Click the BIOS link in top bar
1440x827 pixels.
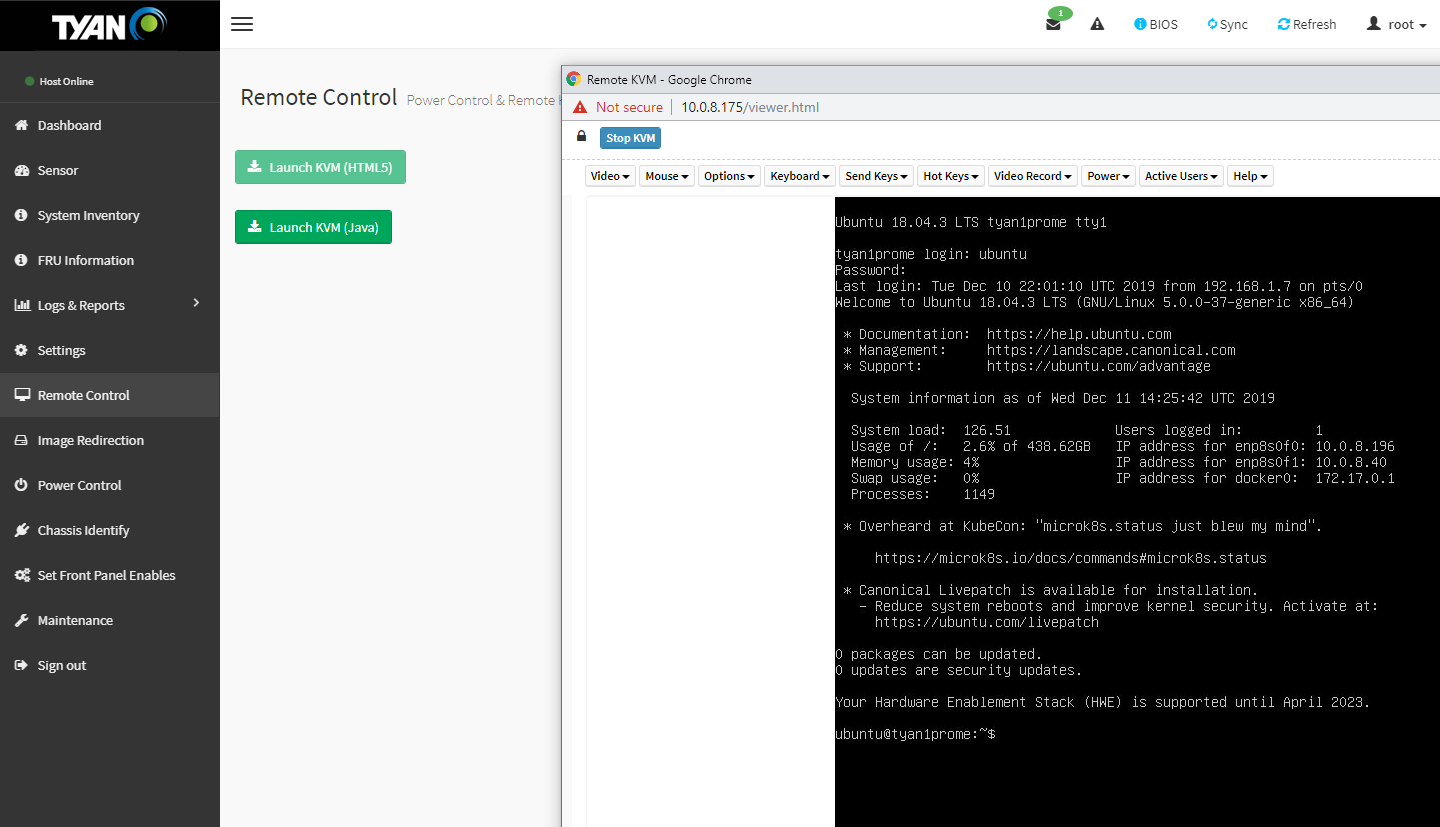(x=1156, y=24)
